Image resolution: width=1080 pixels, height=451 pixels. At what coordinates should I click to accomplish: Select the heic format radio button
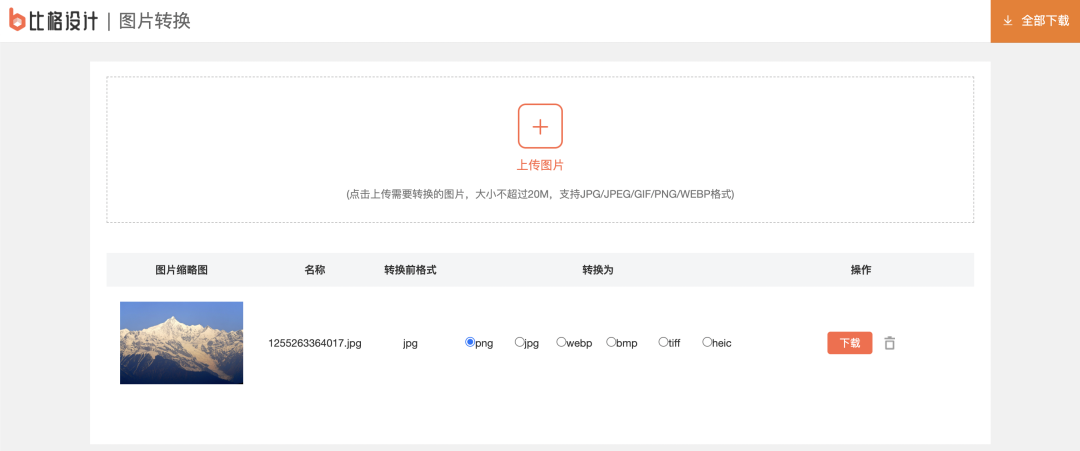(x=707, y=342)
